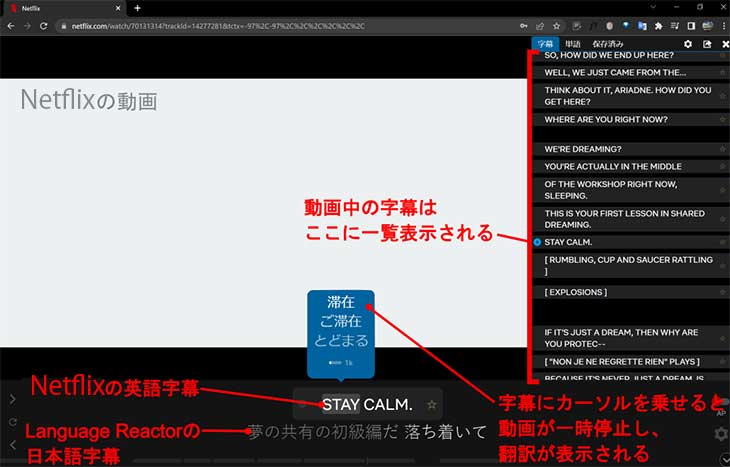Switch to the 保存済み tab

coord(608,44)
